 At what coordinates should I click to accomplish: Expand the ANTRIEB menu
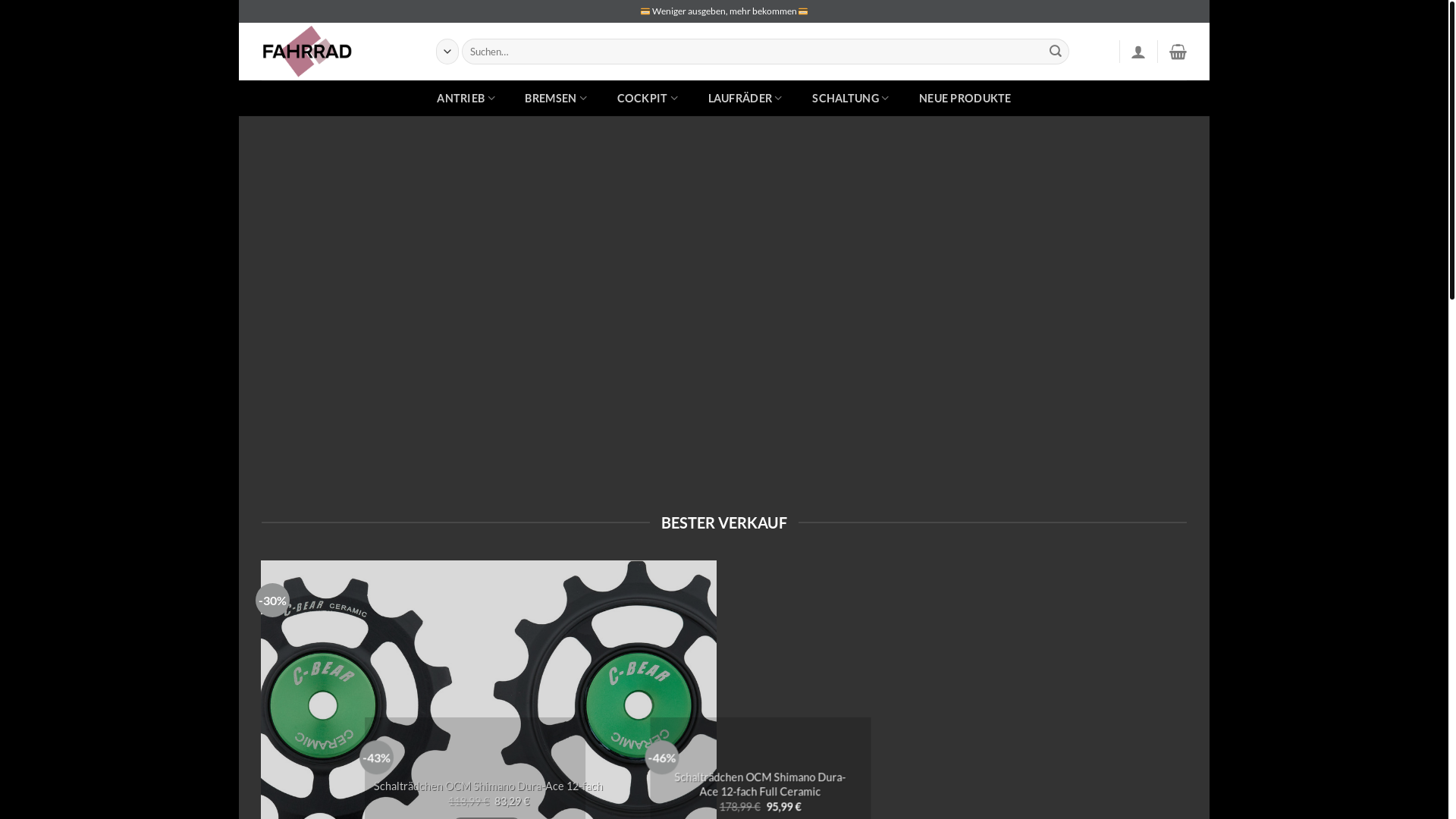point(466,98)
